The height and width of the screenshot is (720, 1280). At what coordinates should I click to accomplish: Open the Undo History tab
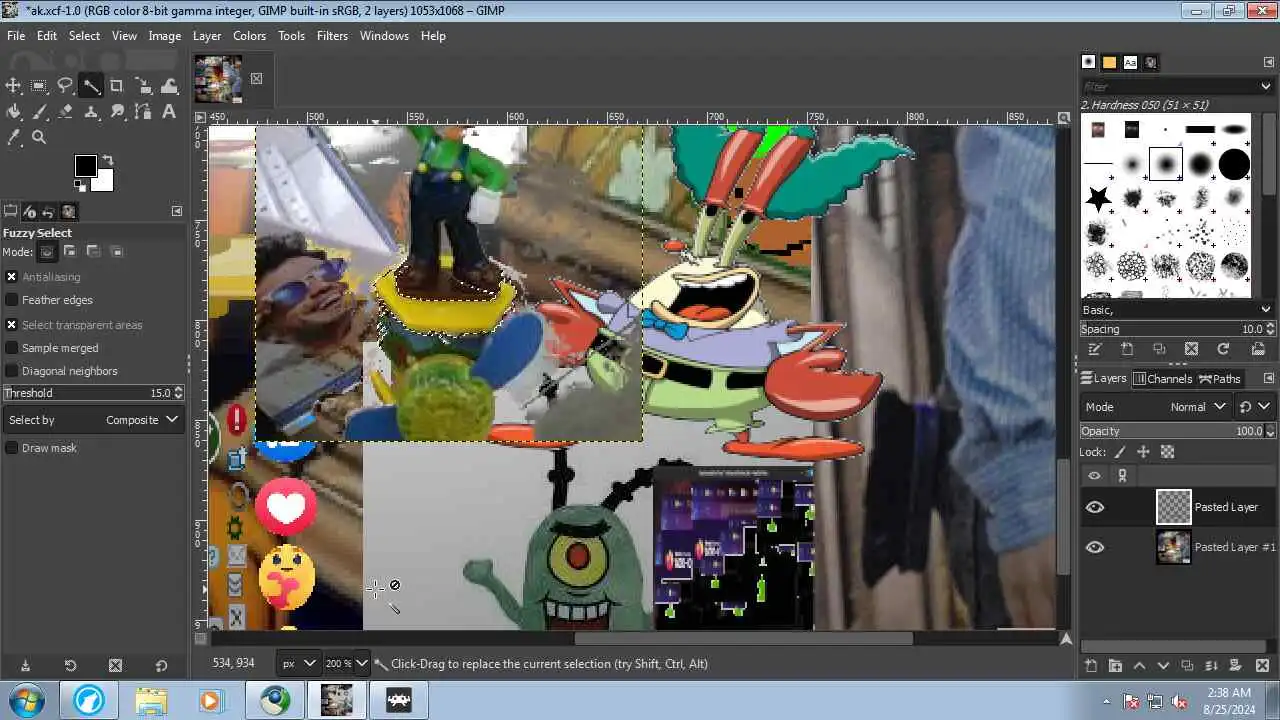coord(48,211)
